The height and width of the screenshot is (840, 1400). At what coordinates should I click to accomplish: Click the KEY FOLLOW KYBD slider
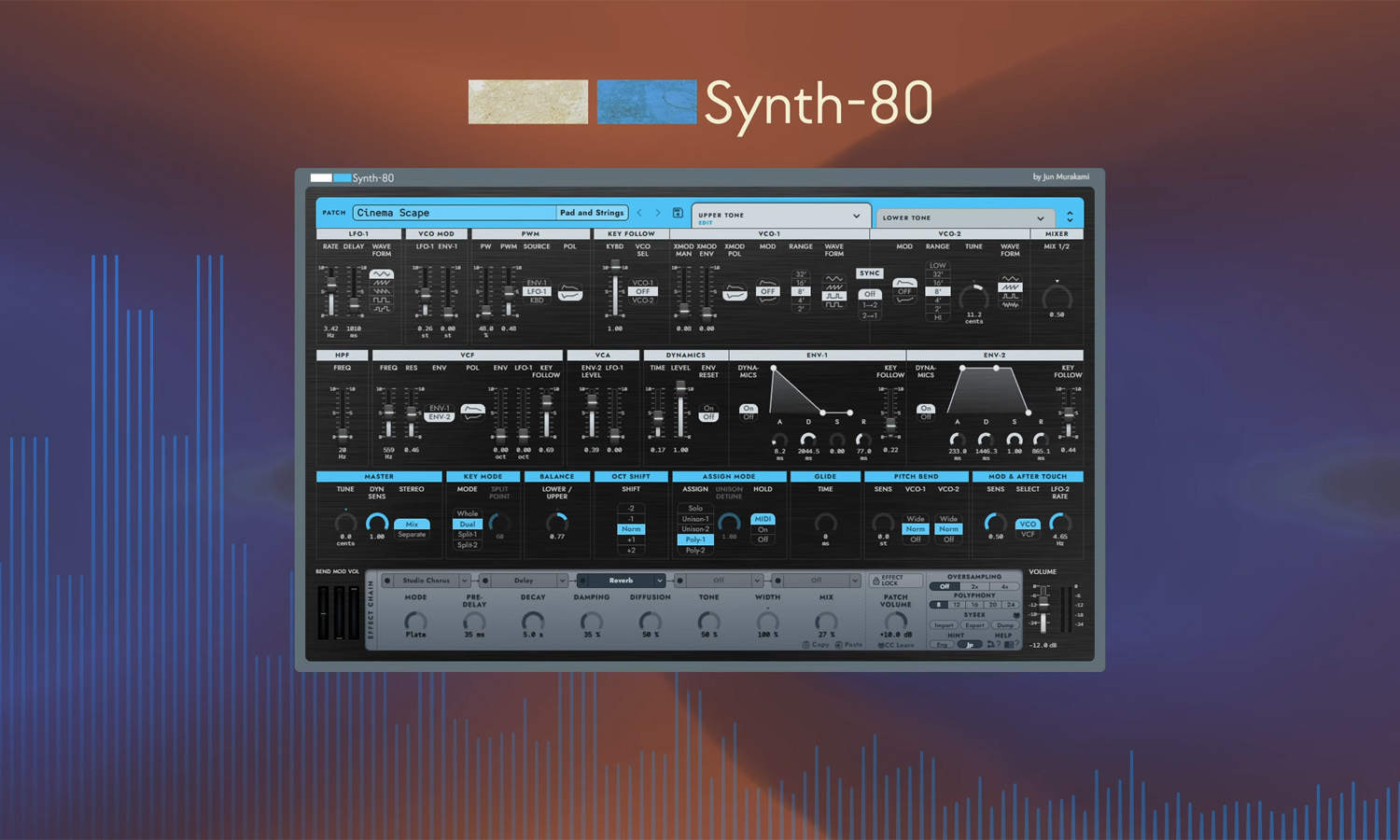[614, 291]
